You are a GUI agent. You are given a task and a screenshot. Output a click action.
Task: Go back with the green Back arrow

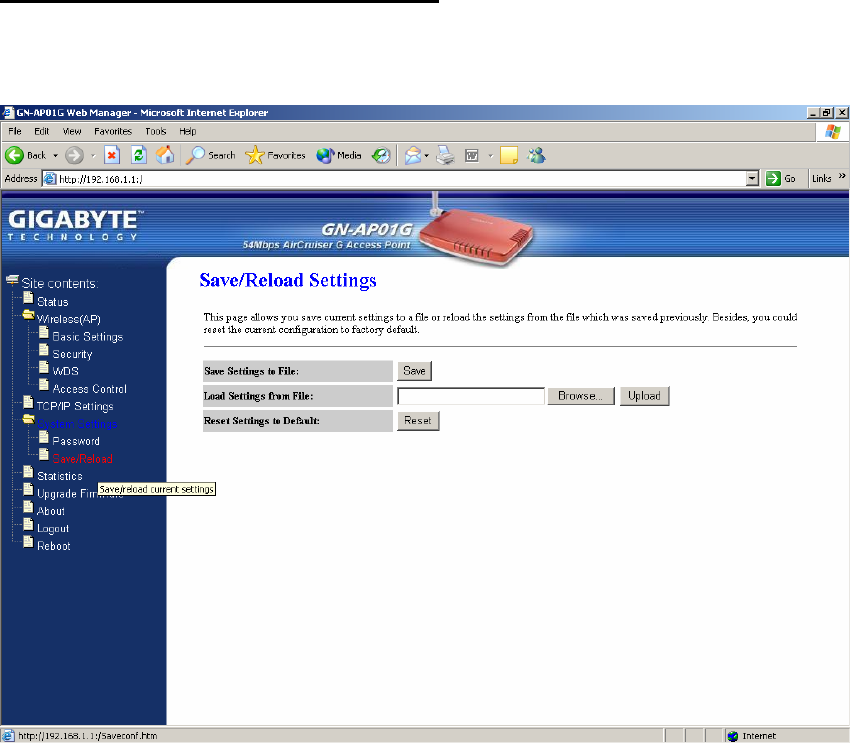tap(15, 156)
